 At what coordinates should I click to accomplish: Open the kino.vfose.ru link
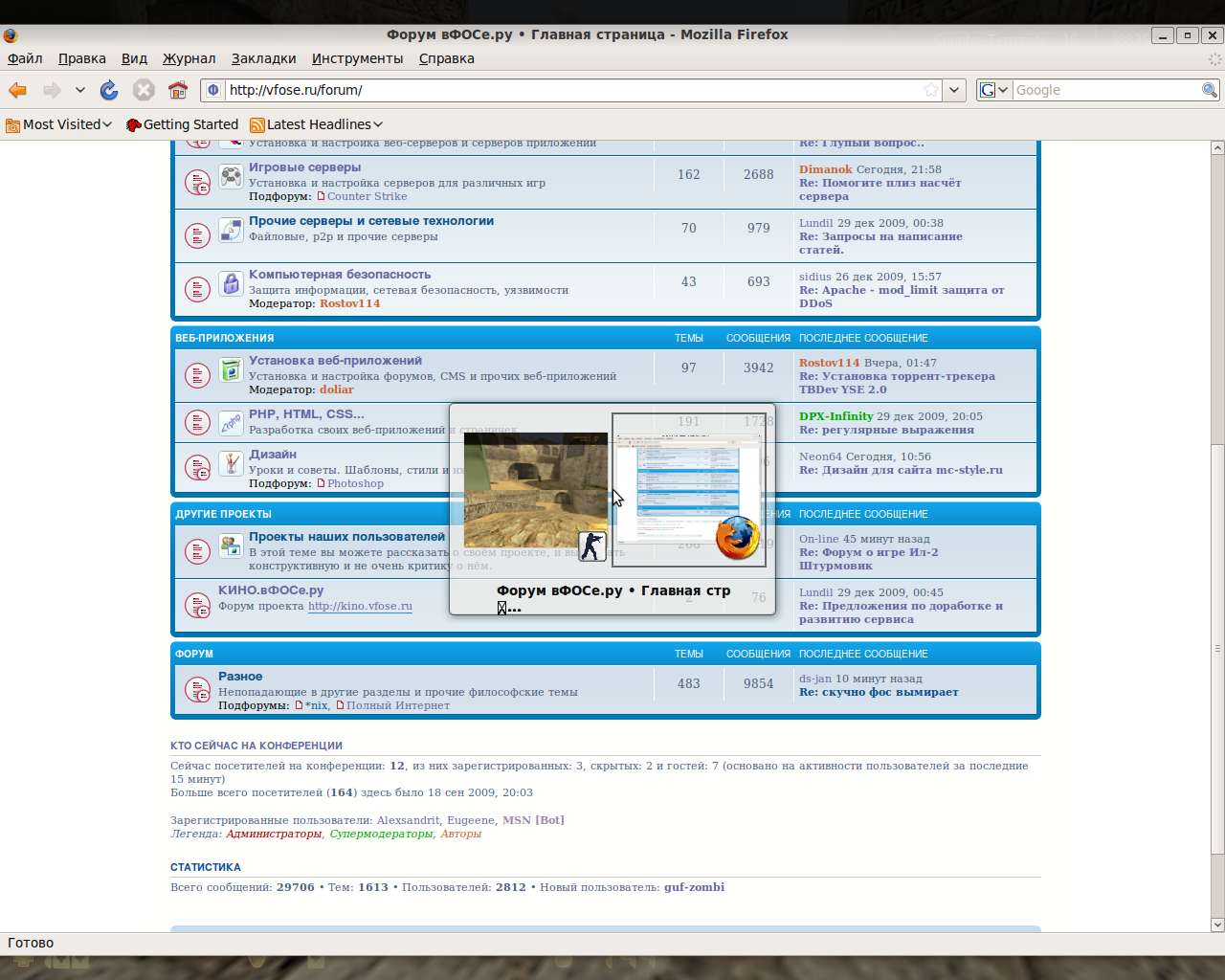tap(360, 606)
